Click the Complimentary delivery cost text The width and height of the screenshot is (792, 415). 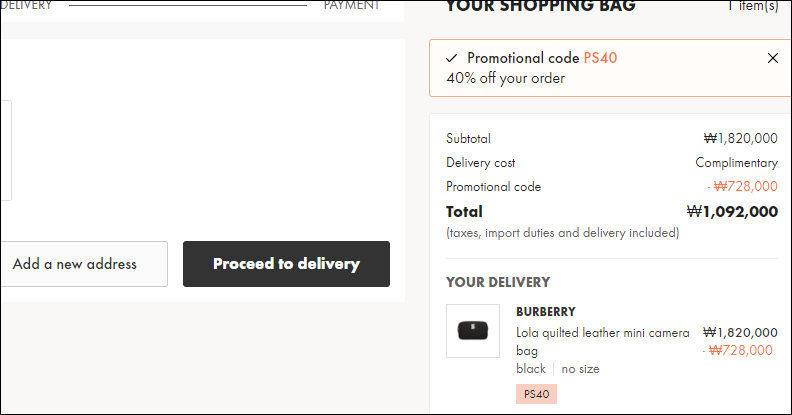pos(736,163)
